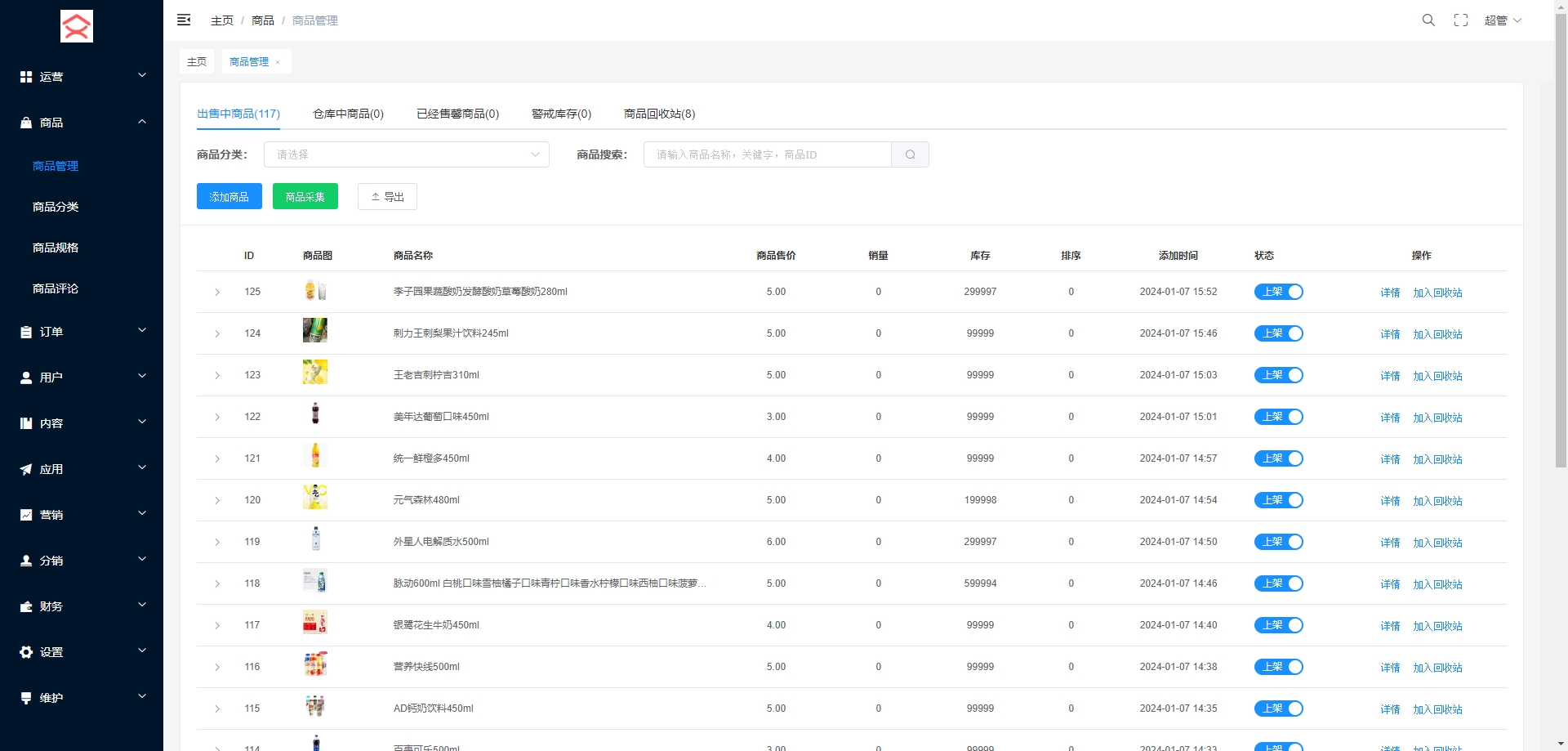Expand the 运营 sidebar menu
The image size is (1568, 751).
(x=82, y=77)
